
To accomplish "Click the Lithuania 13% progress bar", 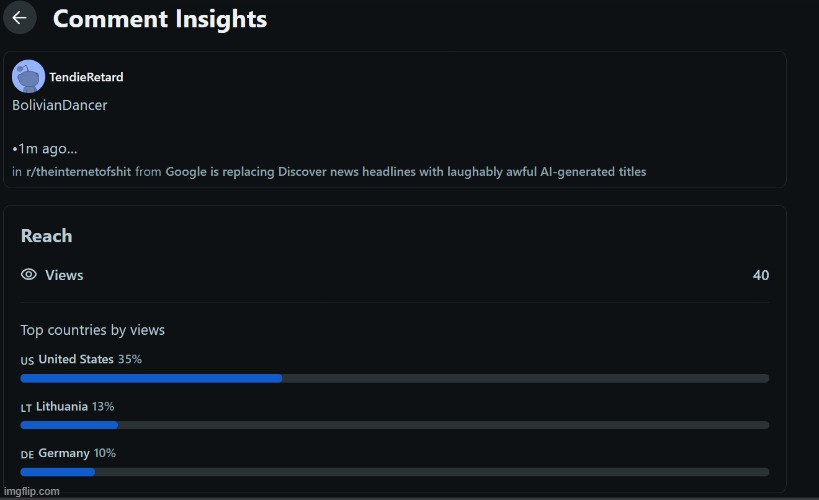I will tap(394, 425).
